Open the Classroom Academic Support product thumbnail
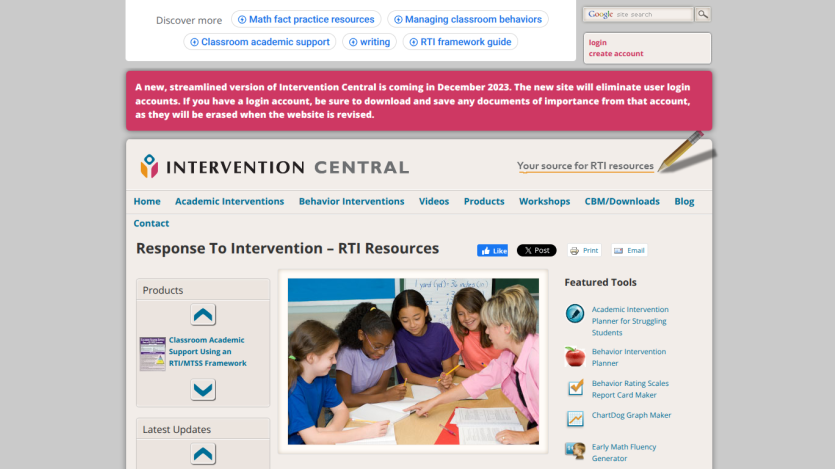The height and width of the screenshot is (469, 835). (152, 353)
